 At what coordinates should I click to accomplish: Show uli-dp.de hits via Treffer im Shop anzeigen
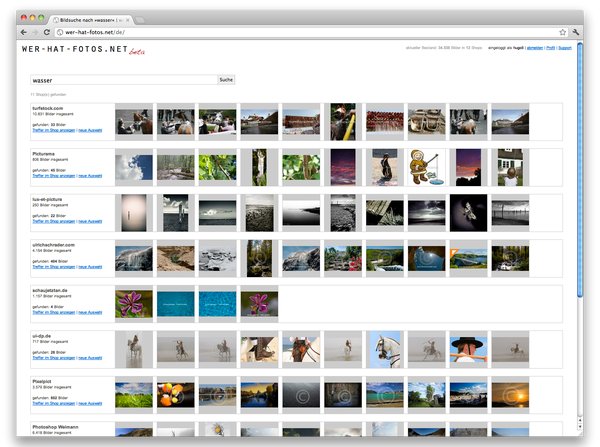(54, 358)
